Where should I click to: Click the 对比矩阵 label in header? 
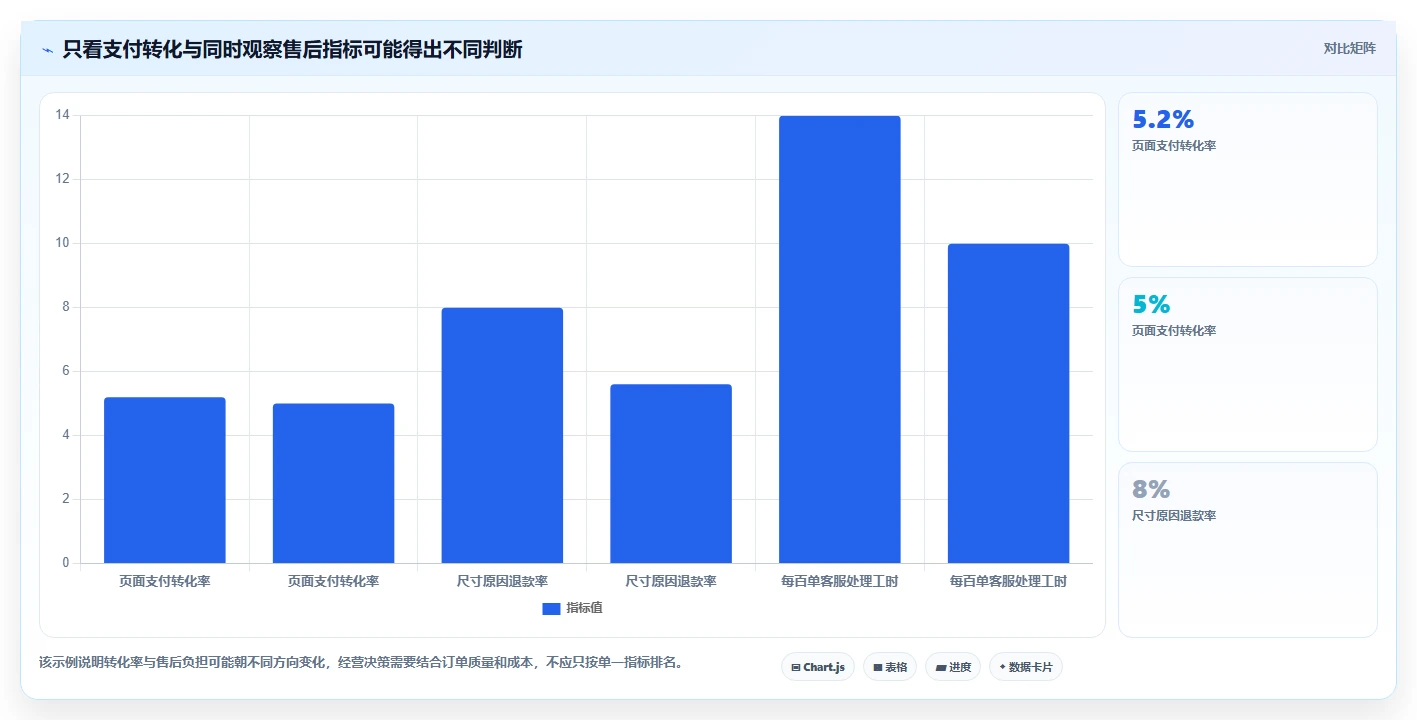click(x=1350, y=48)
